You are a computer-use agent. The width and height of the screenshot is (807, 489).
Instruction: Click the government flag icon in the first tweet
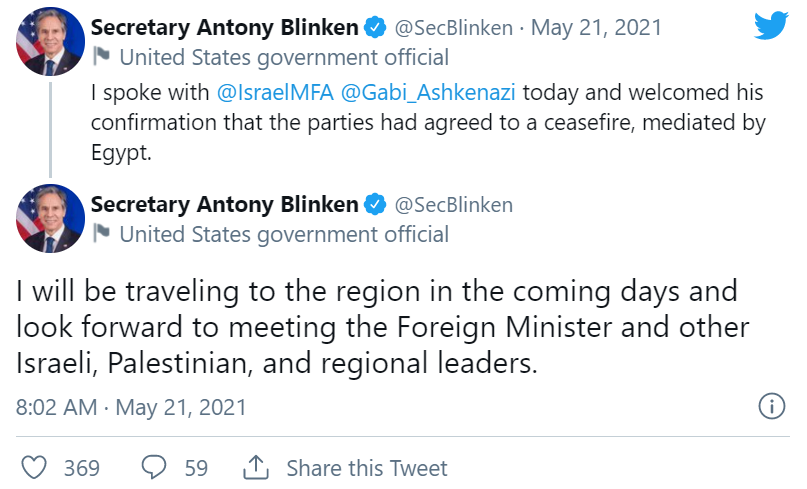[102, 57]
